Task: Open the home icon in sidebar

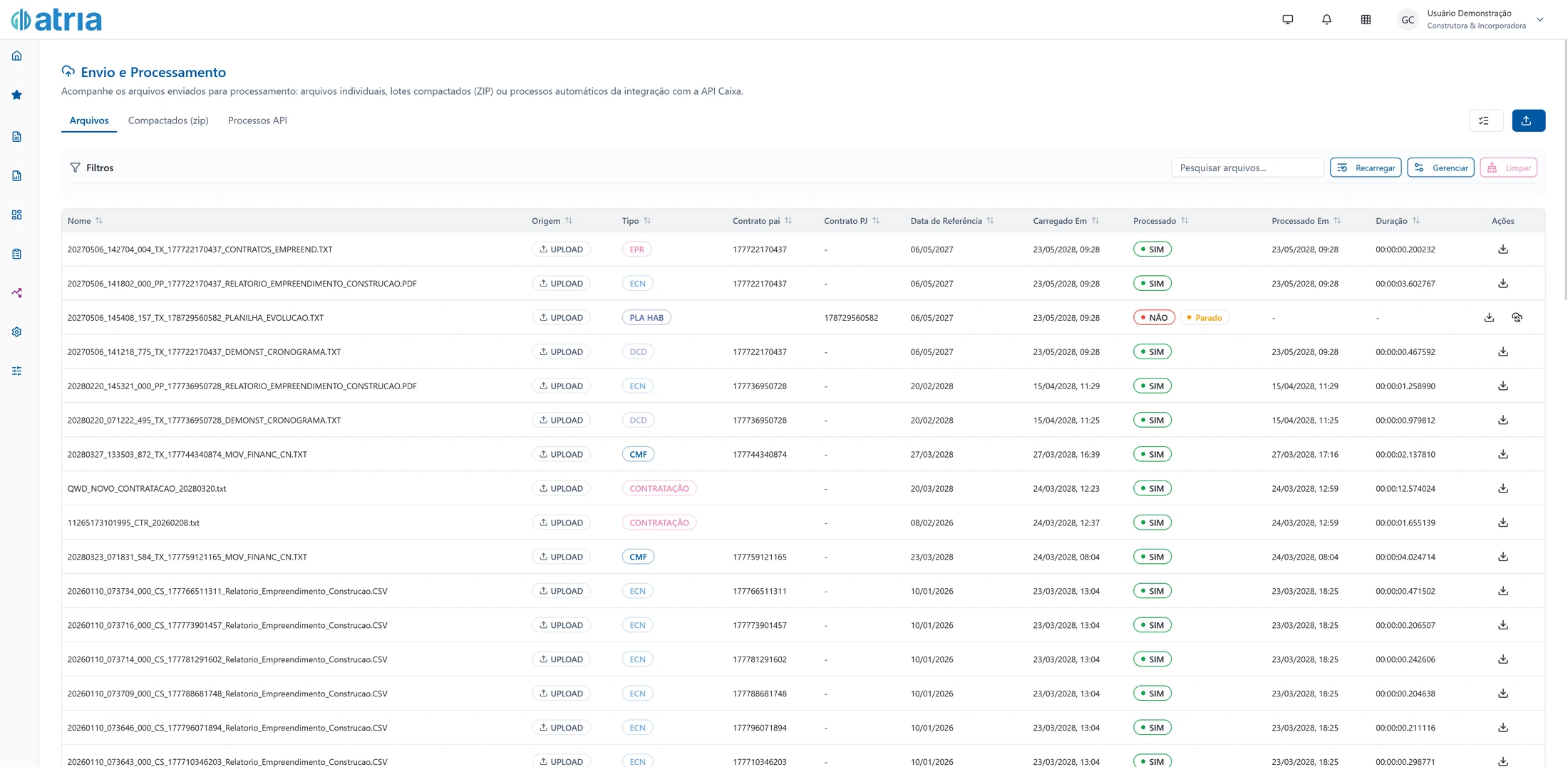Action: pyautogui.click(x=16, y=56)
